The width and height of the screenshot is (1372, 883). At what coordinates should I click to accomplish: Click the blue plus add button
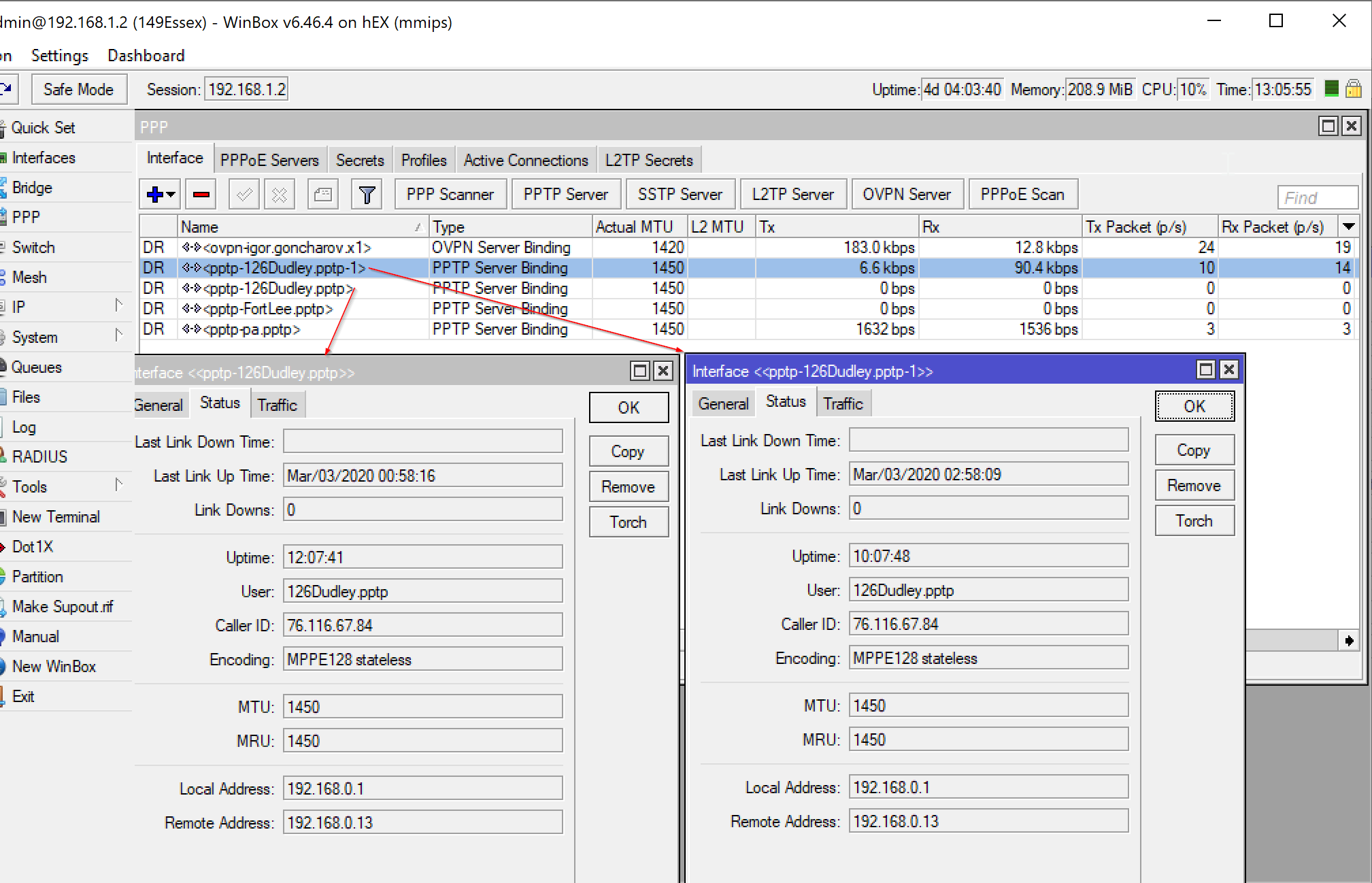point(155,195)
